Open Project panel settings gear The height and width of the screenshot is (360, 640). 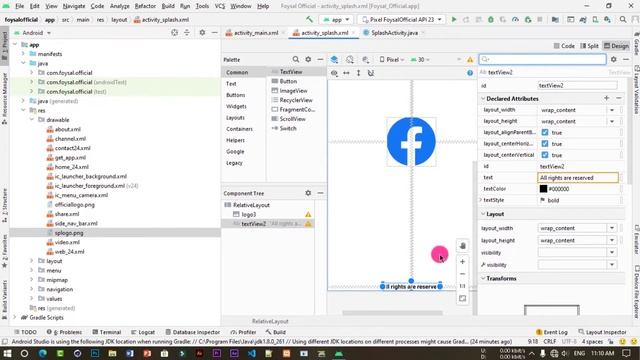coord(202,33)
